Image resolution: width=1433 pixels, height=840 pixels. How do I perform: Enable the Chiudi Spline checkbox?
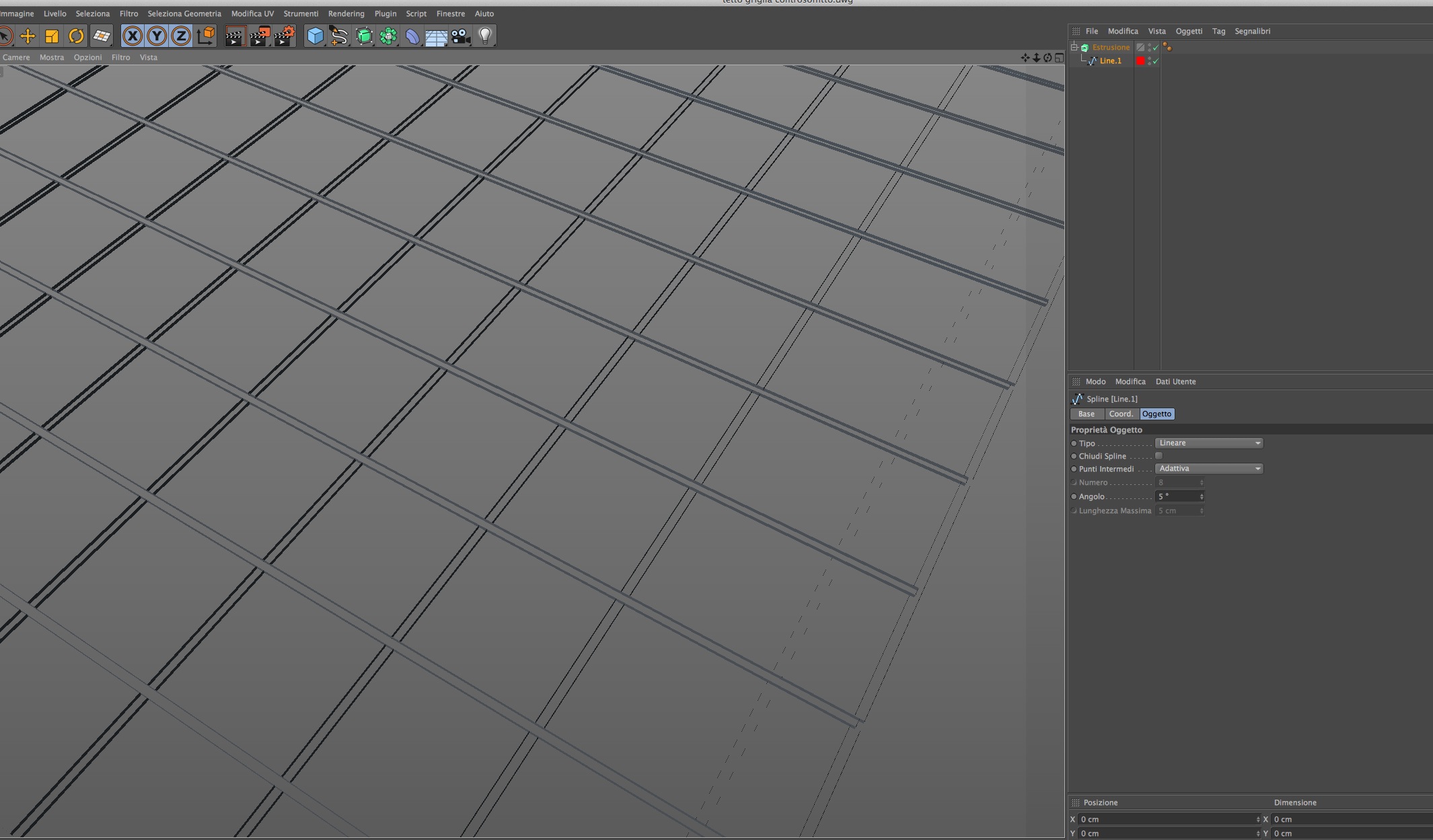click(1159, 456)
